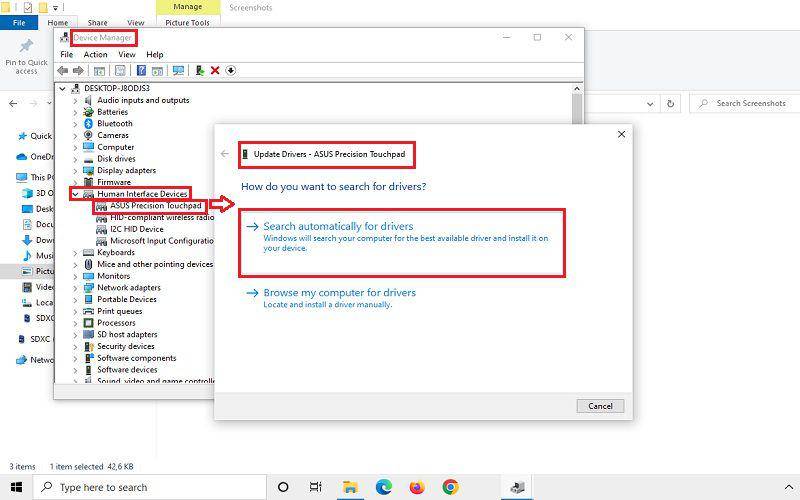Click the Refresh button in Explorer address bar
800x500 pixels.
tap(670, 104)
